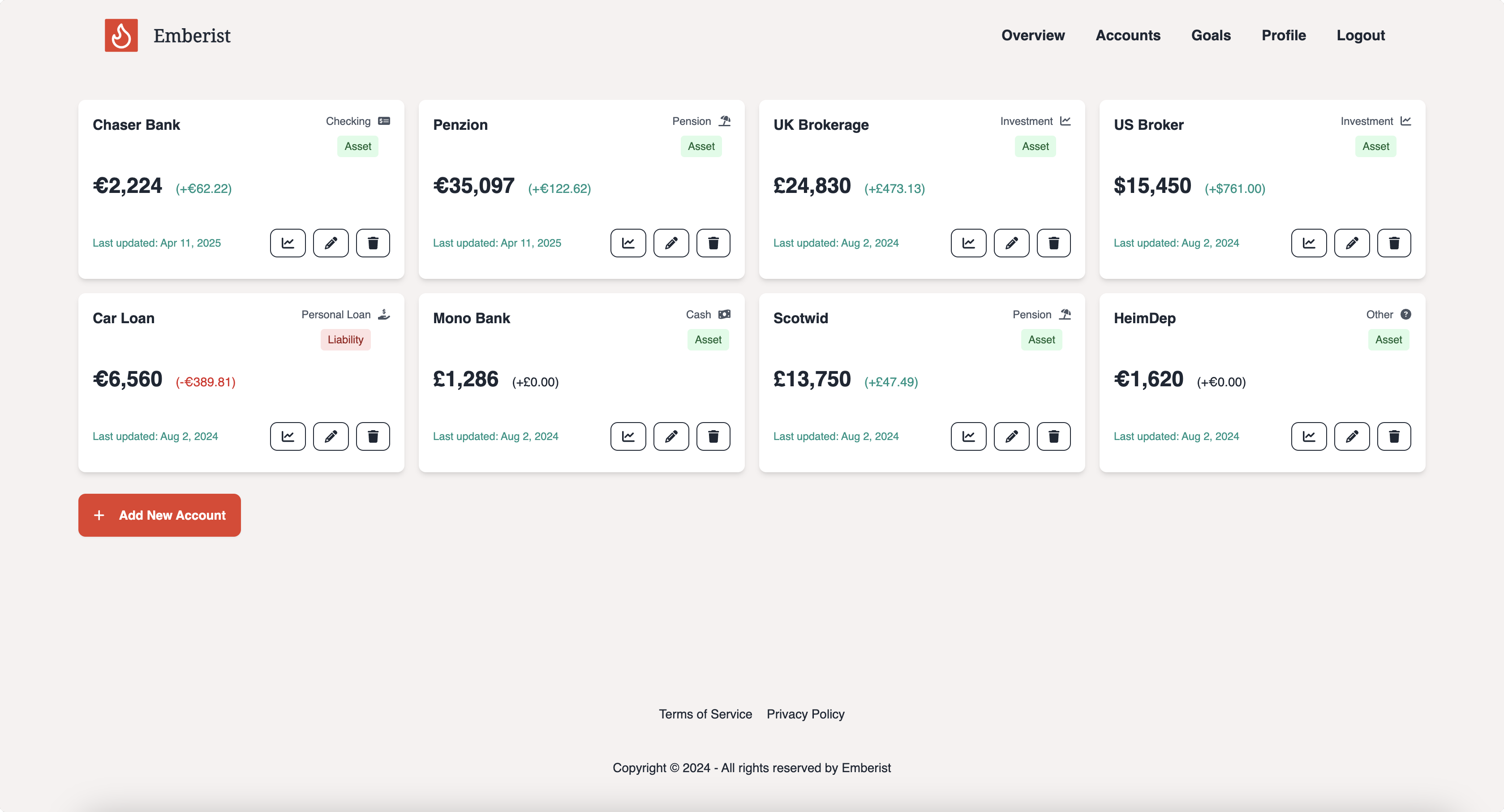Click the £13,750 Scotwid balance
The width and height of the screenshot is (1504, 812).
tap(812, 379)
